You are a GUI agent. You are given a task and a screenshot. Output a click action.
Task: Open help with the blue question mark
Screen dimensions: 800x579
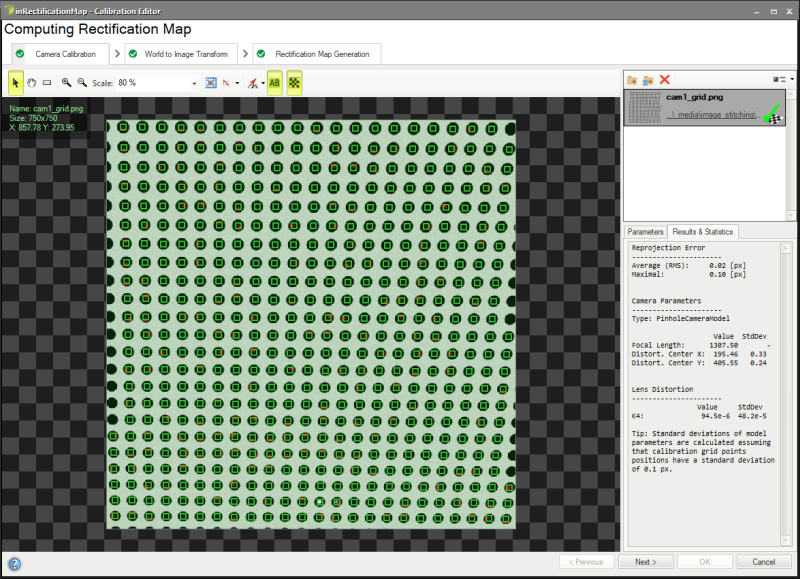pos(15,564)
